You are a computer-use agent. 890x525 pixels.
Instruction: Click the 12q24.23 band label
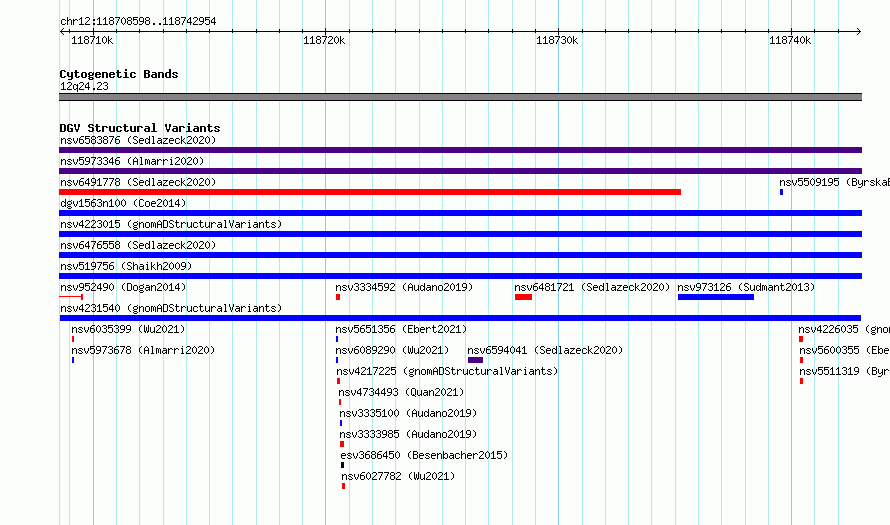(84, 86)
